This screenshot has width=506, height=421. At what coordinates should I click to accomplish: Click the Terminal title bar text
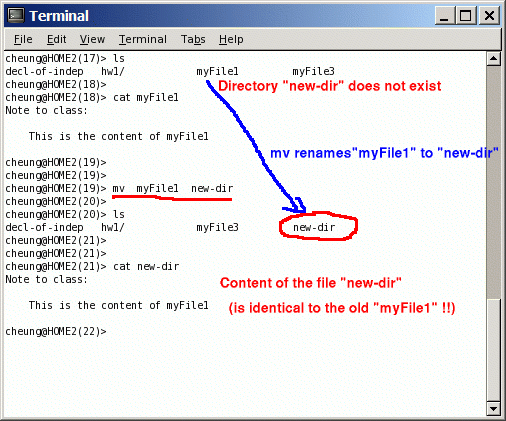[x=59, y=16]
